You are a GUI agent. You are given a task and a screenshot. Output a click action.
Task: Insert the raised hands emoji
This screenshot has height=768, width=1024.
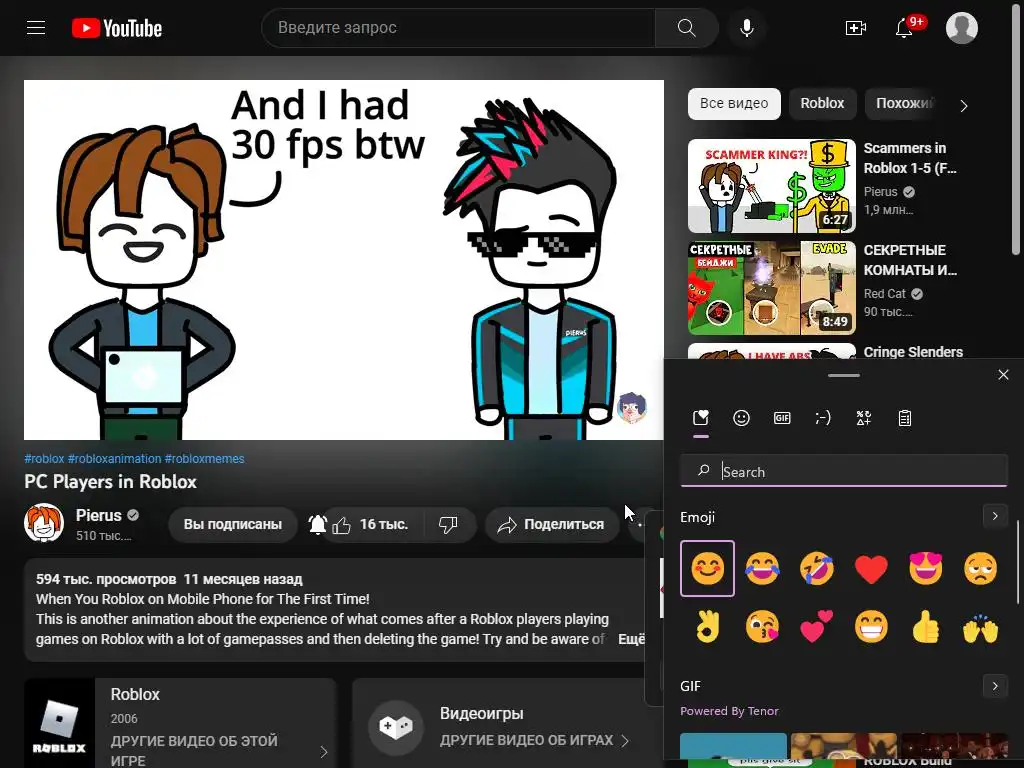[980, 626]
